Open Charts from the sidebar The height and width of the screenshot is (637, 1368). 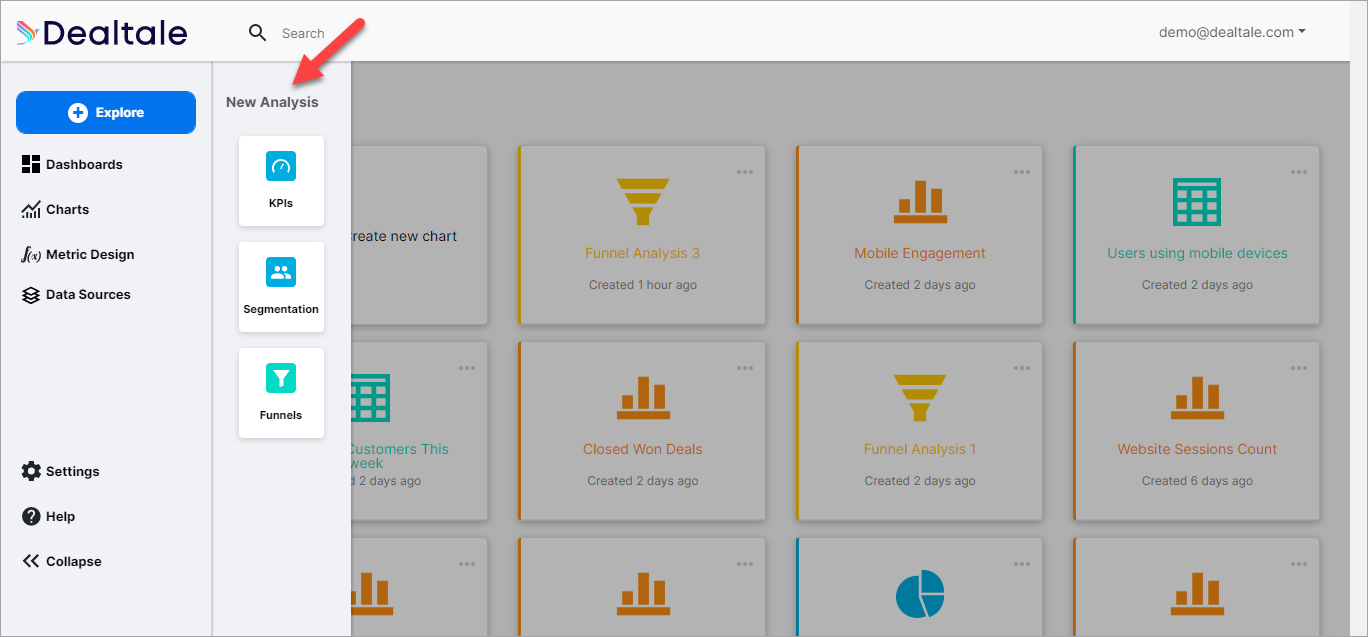pos(56,209)
